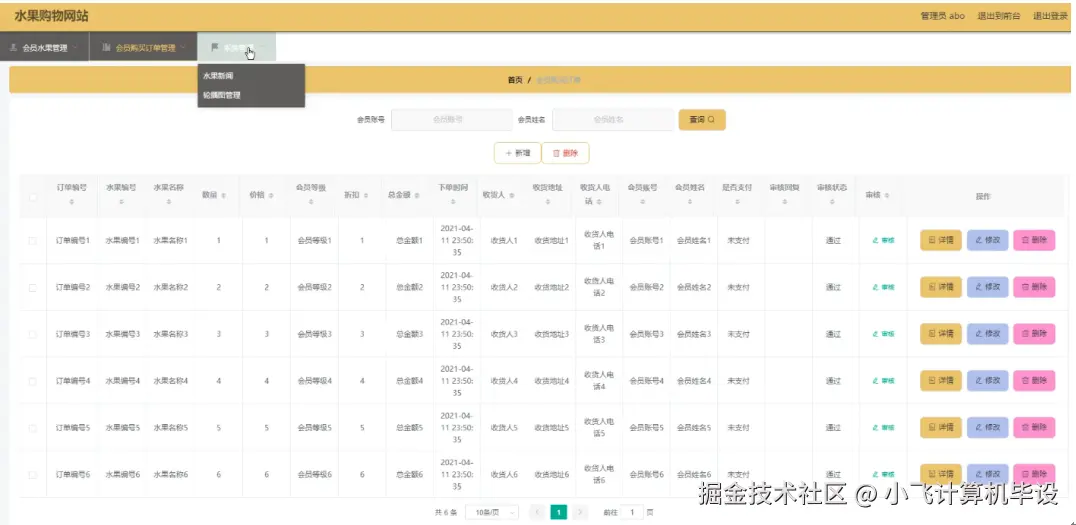Focus the 会员姓名 search input
The width and height of the screenshot is (1076, 525).
click(x=613, y=119)
